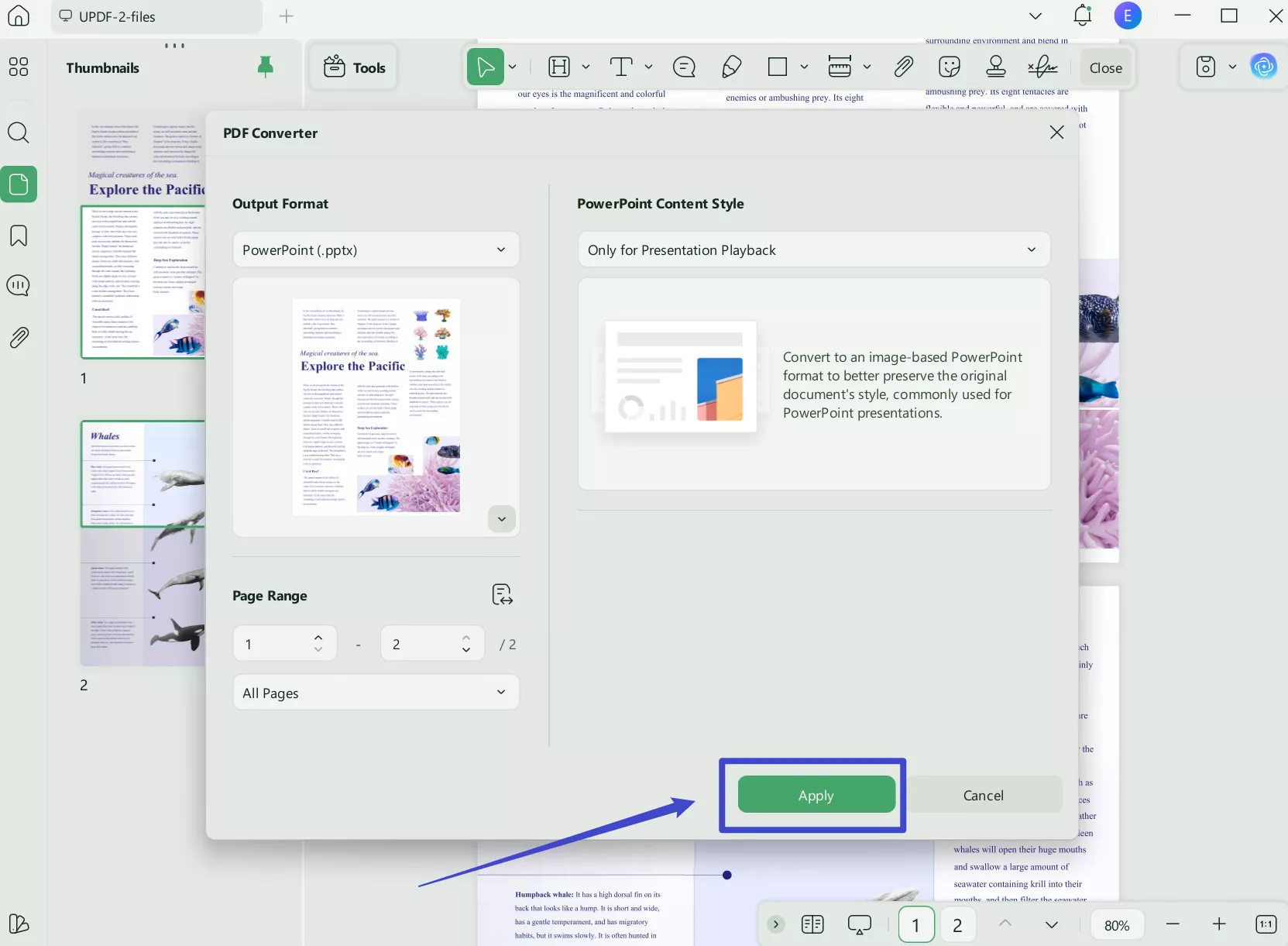Open the paperclip file attachment tool
Screen dimensions: 1288x946
(904, 67)
